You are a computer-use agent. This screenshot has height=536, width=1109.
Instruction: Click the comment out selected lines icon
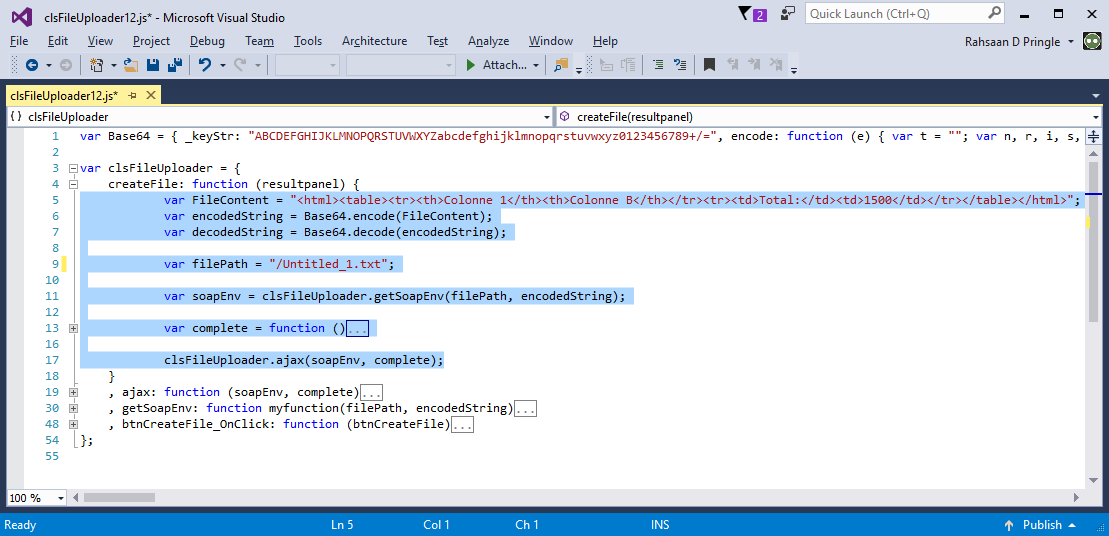point(658,65)
